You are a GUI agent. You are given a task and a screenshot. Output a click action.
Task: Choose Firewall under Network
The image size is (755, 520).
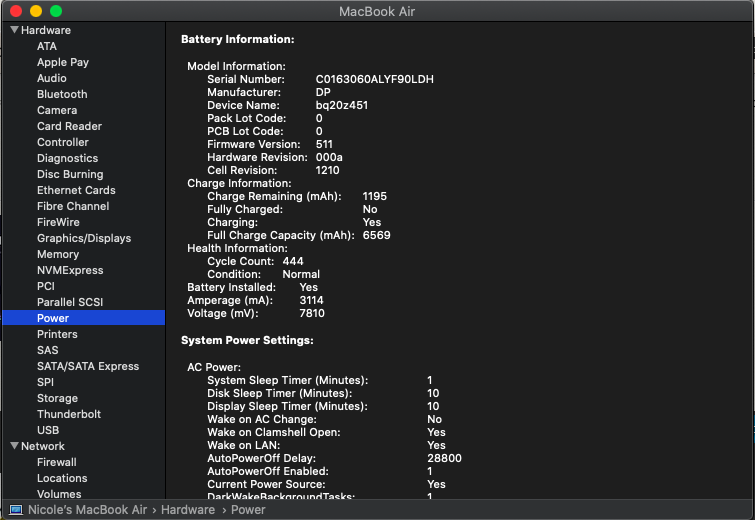57,462
